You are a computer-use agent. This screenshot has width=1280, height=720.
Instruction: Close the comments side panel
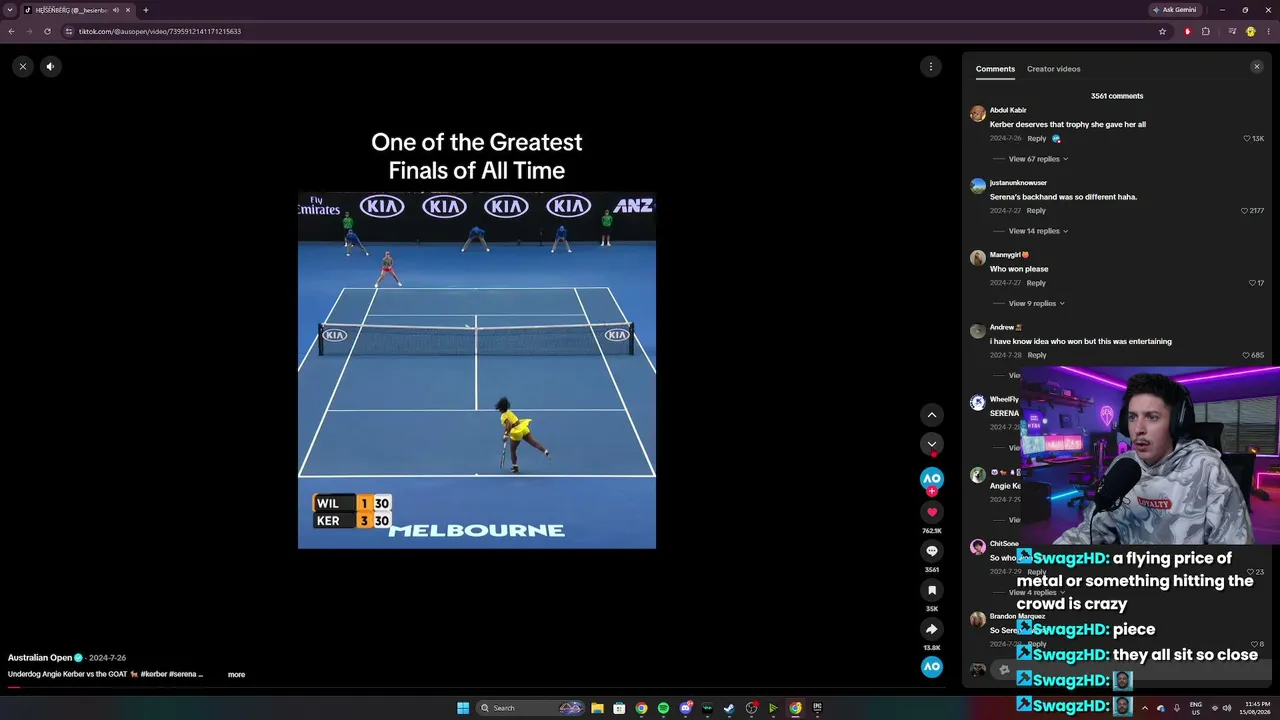click(1257, 67)
